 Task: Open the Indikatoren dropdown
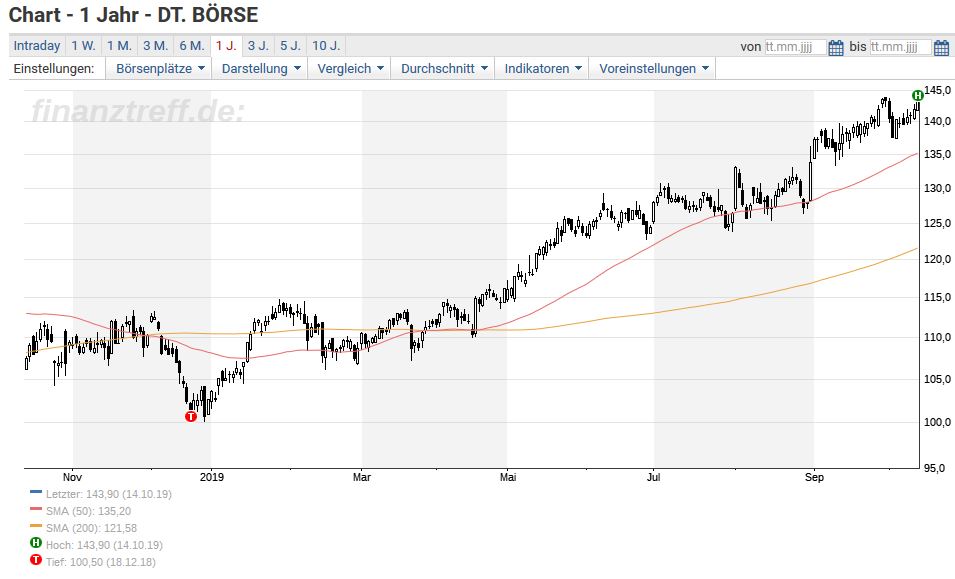543,69
